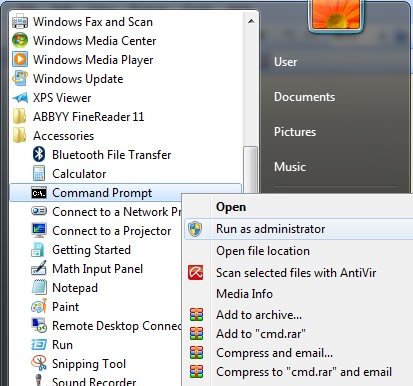This screenshot has height=386, width=413.
Task: Click WinRAR icon beside Compress to cmd.rar and email
Action: click(196, 371)
